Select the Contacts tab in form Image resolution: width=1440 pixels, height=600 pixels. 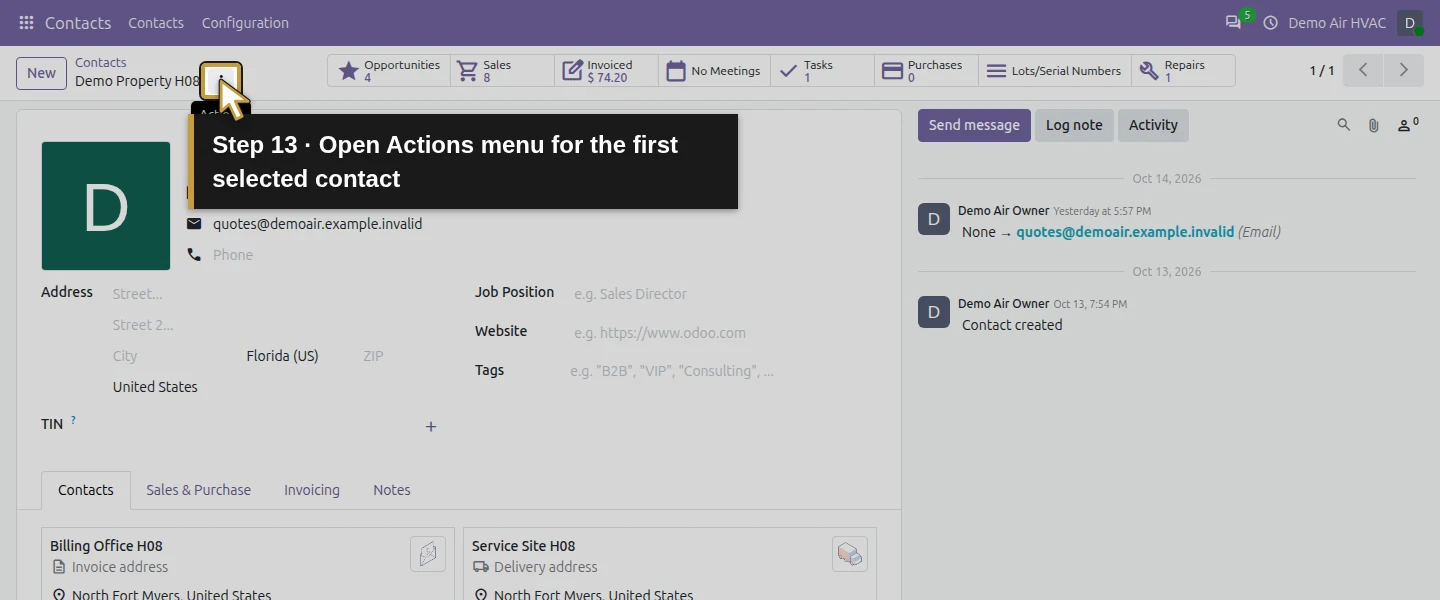(x=86, y=490)
